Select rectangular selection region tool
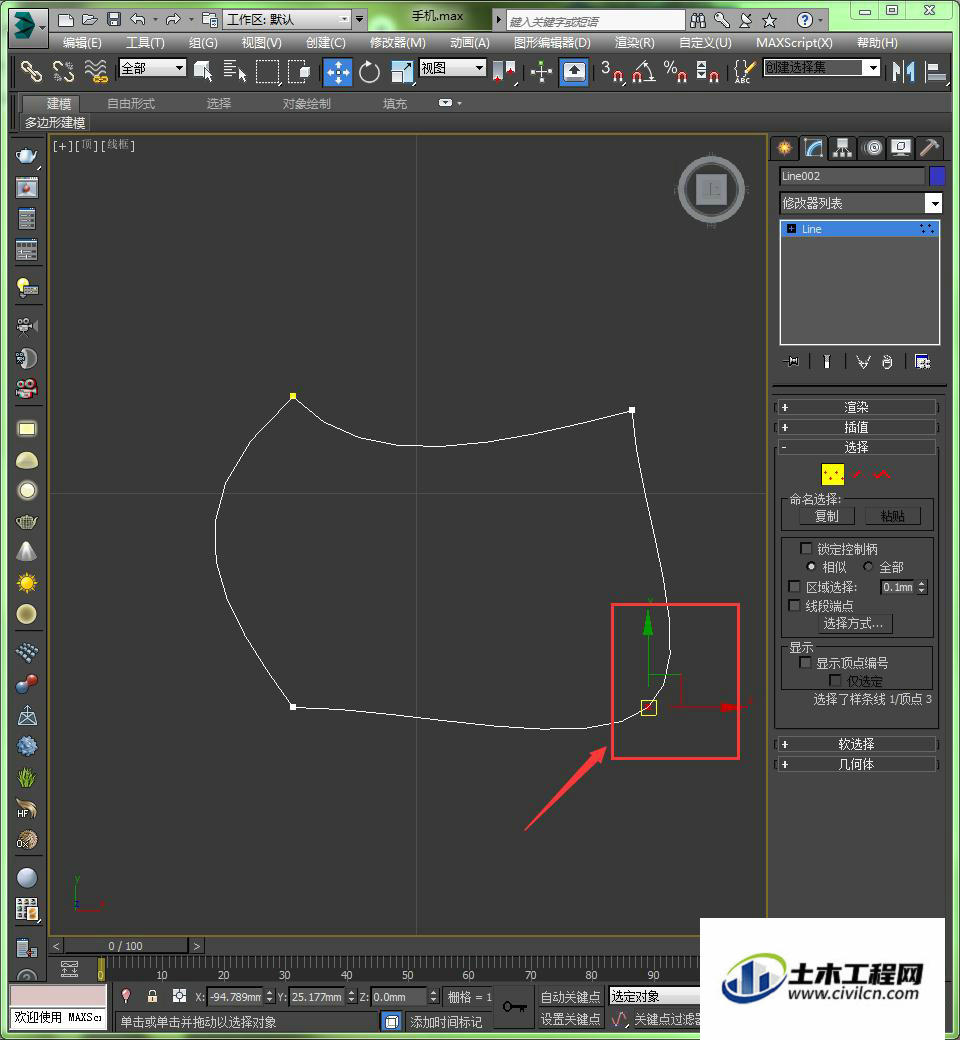This screenshot has width=960, height=1040. pyautogui.click(x=267, y=71)
